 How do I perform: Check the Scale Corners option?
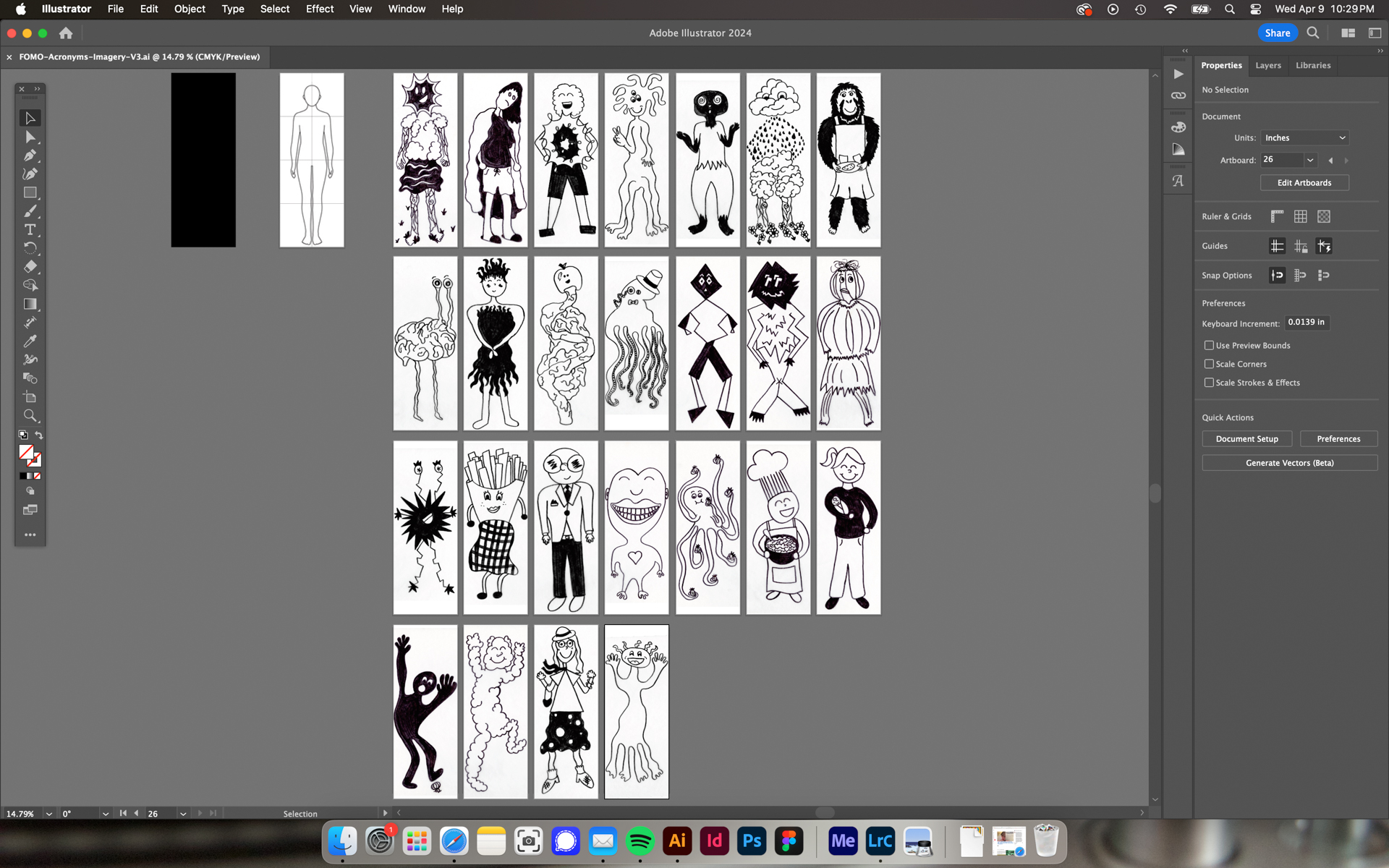point(1209,364)
